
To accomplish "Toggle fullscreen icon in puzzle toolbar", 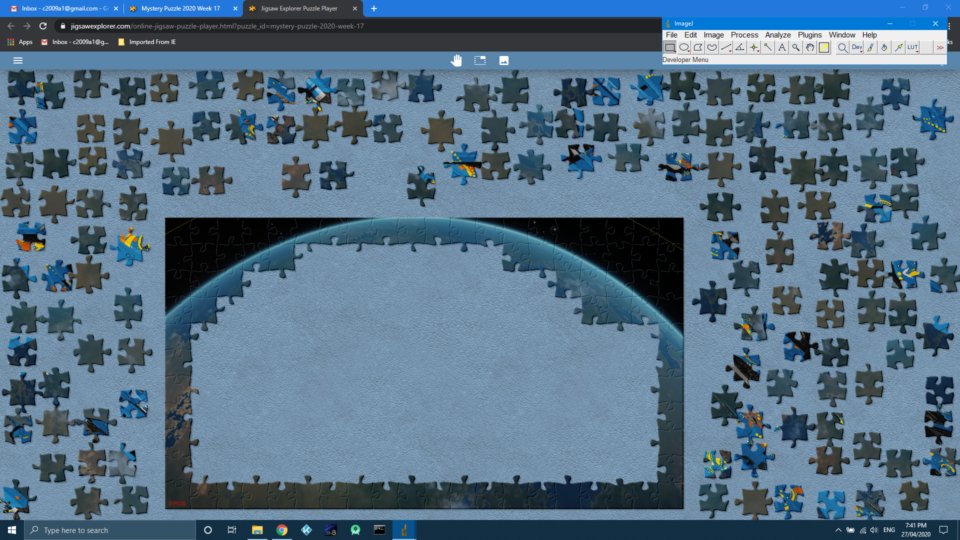I will pyautogui.click(x=480, y=60).
